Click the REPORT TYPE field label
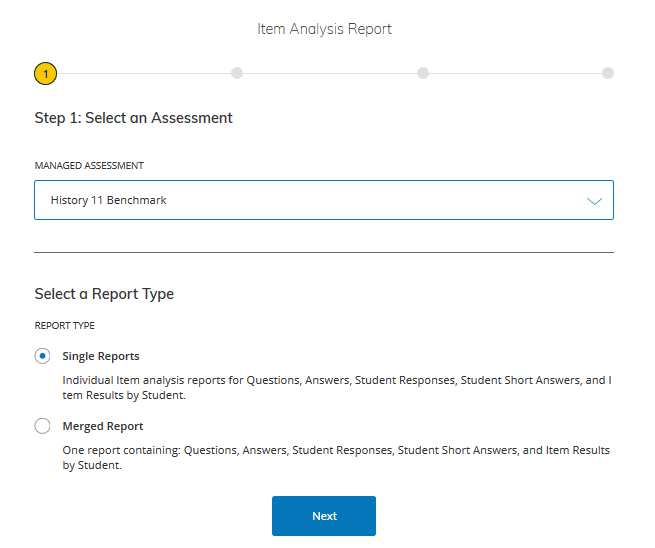Viewport: 655px width, 548px height. tap(65, 325)
